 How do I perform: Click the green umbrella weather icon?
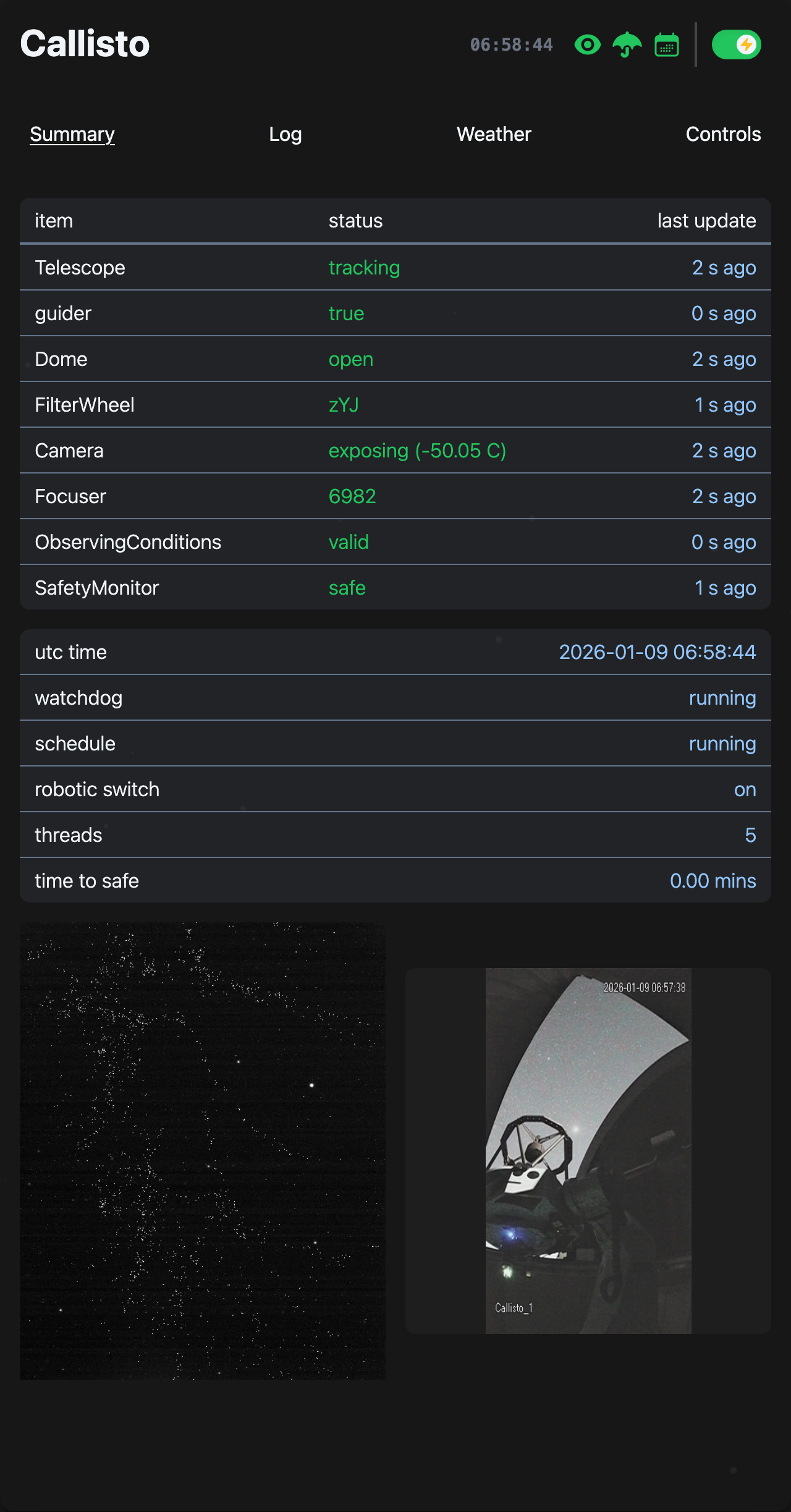(x=627, y=45)
